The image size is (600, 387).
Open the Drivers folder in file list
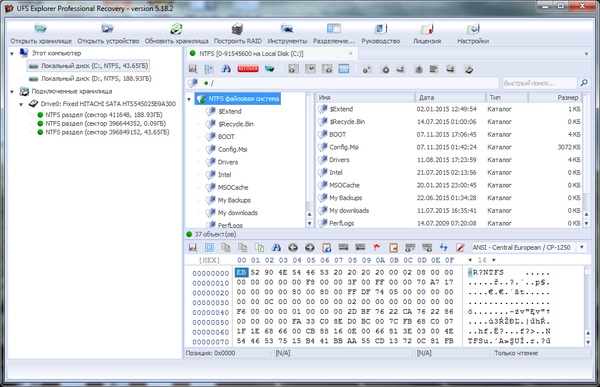[x=339, y=160]
